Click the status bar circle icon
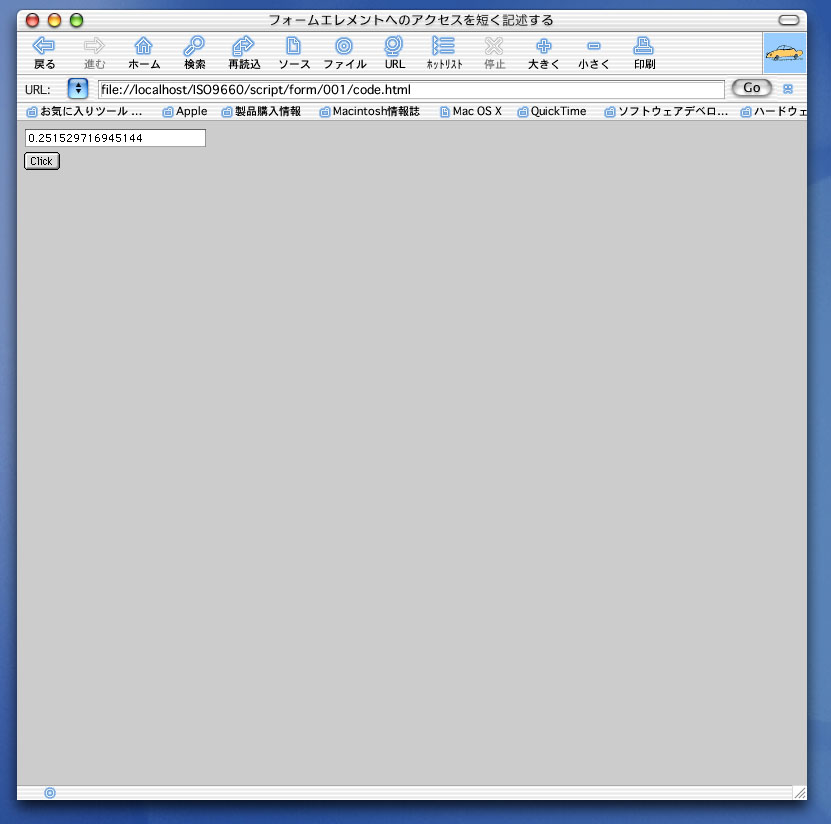Screen dimensions: 831x824 (50, 793)
